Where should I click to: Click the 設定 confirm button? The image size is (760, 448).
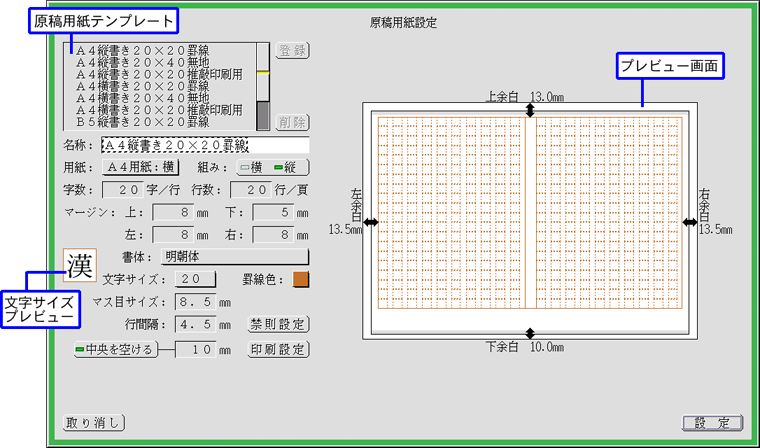tap(713, 421)
